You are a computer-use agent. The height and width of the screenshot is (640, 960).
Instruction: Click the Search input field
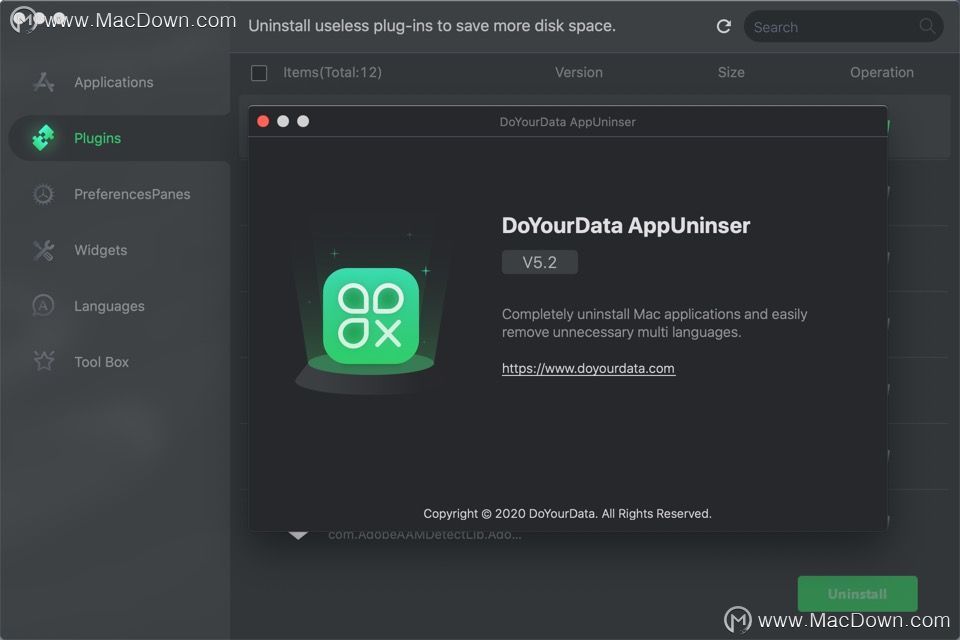843,26
